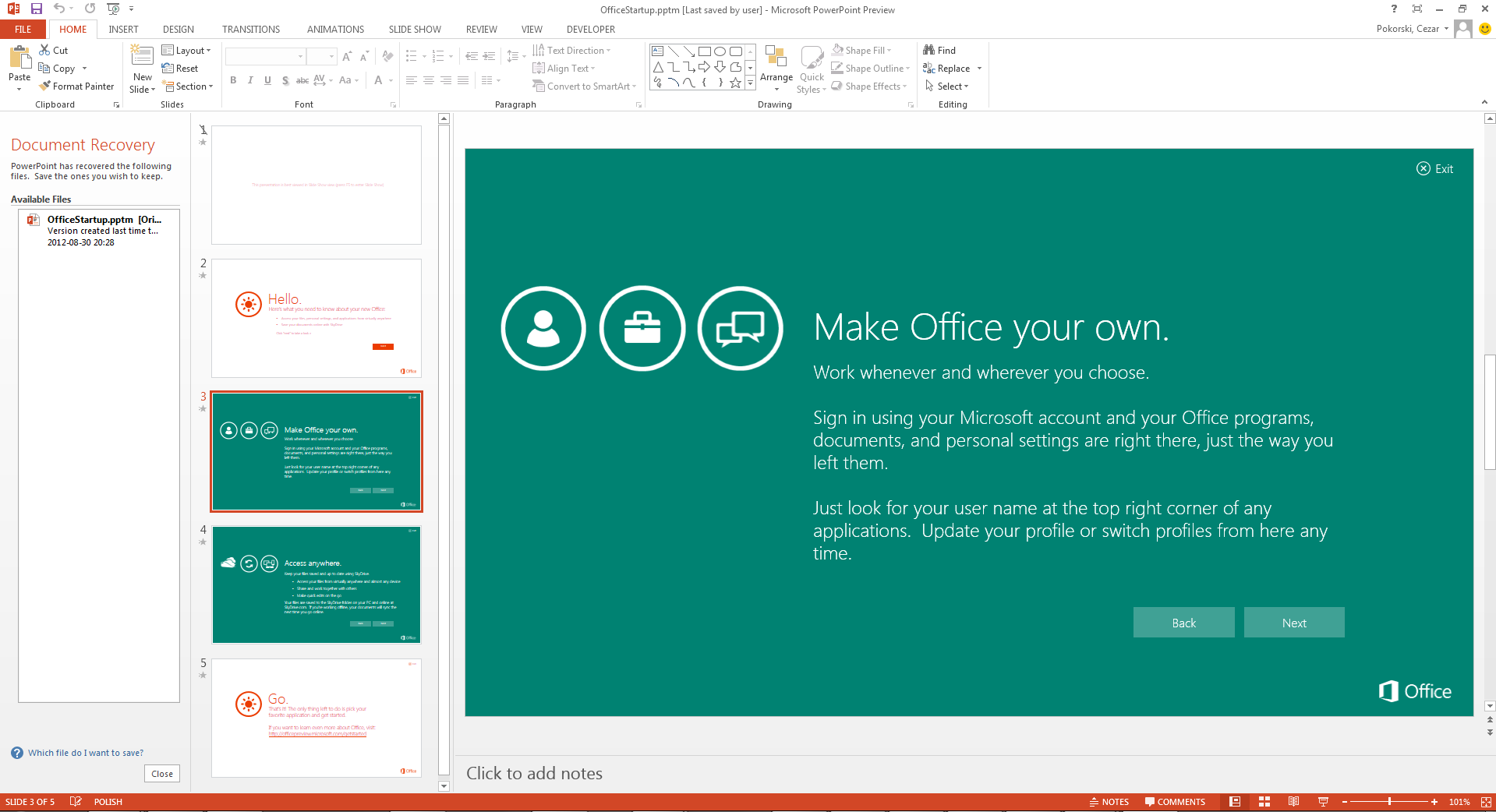Click the Paste clipboard icon
The height and width of the screenshot is (812, 1496).
[19, 57]
